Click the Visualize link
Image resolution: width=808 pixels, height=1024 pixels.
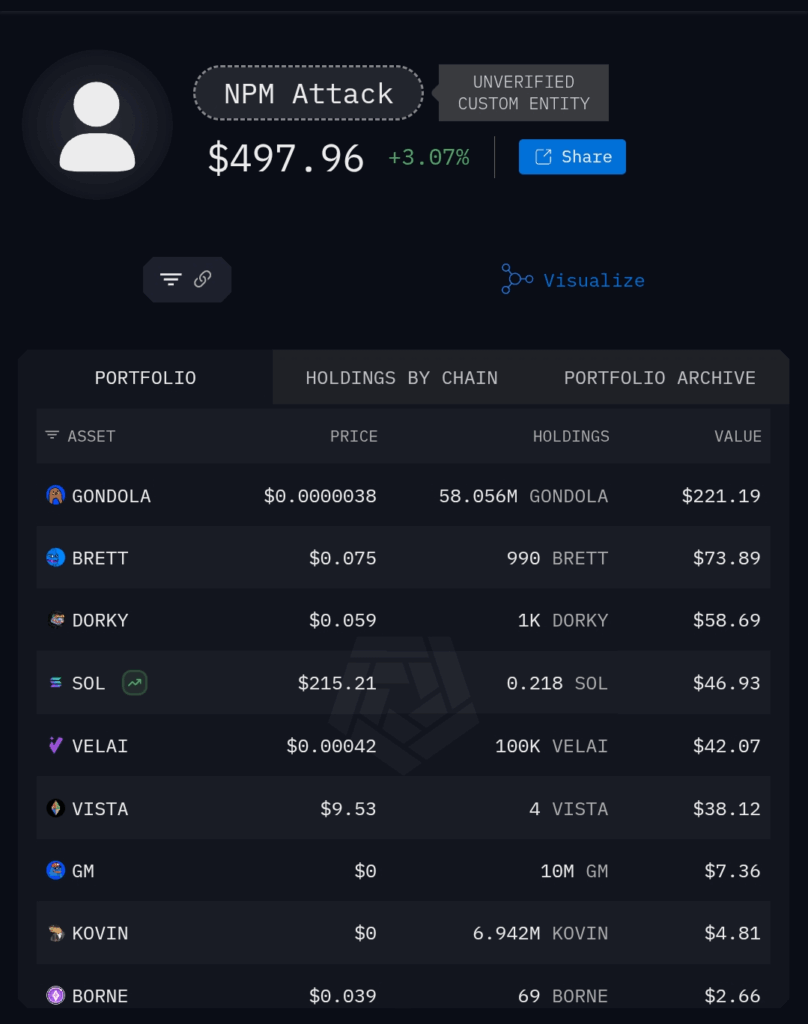click(594, 280)
